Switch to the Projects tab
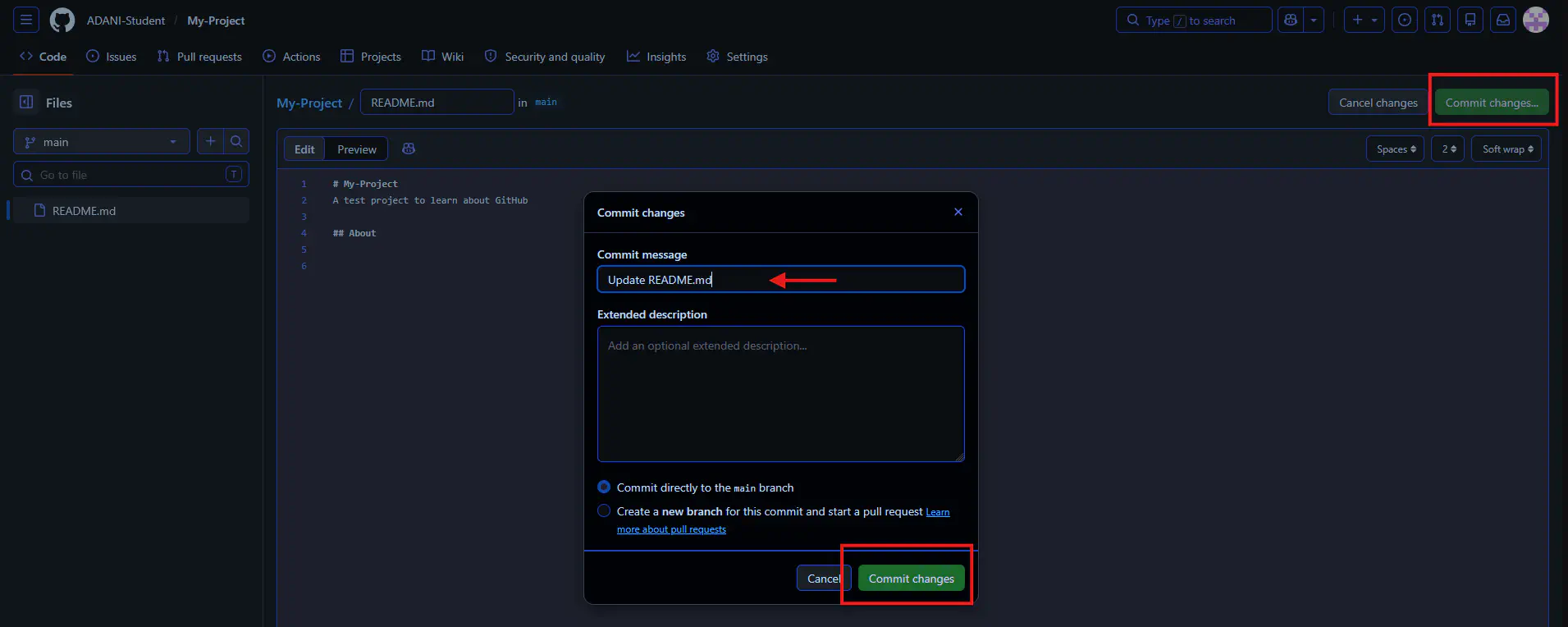The image size is (1568, 627). pos(371,57)
